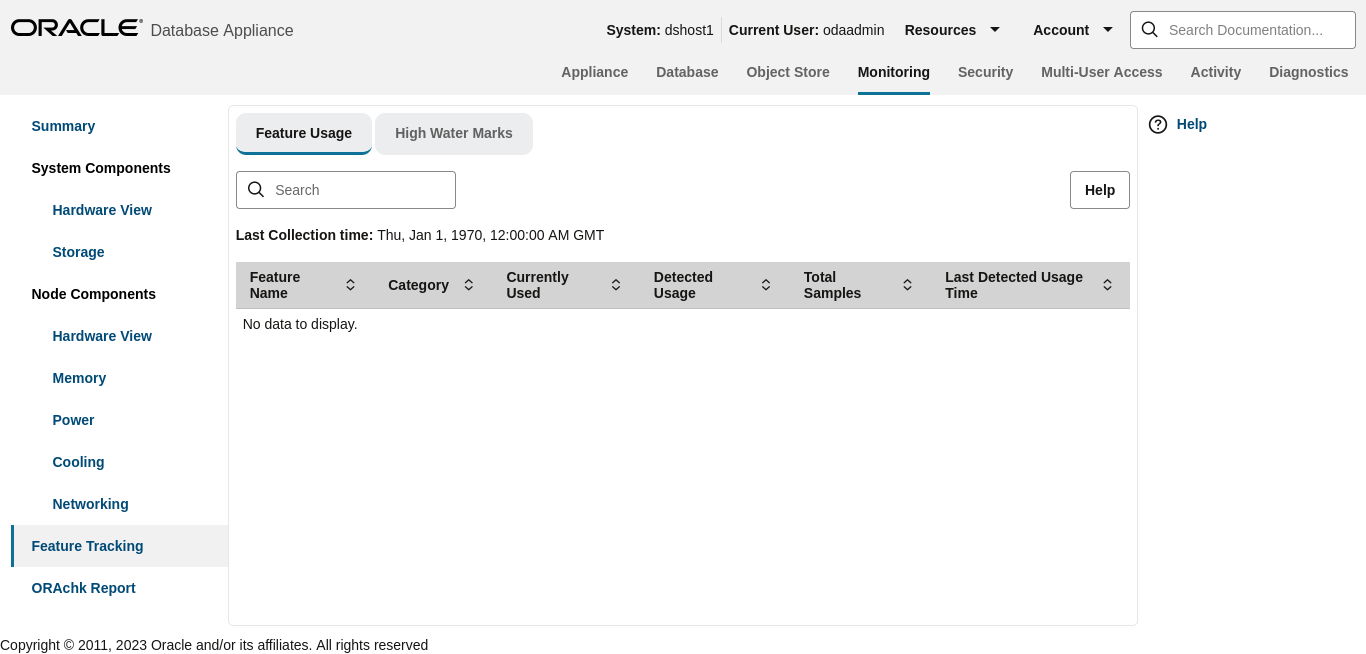
Task: Click the sort icon on Currently Used column
Action: [x=615, y=284]
